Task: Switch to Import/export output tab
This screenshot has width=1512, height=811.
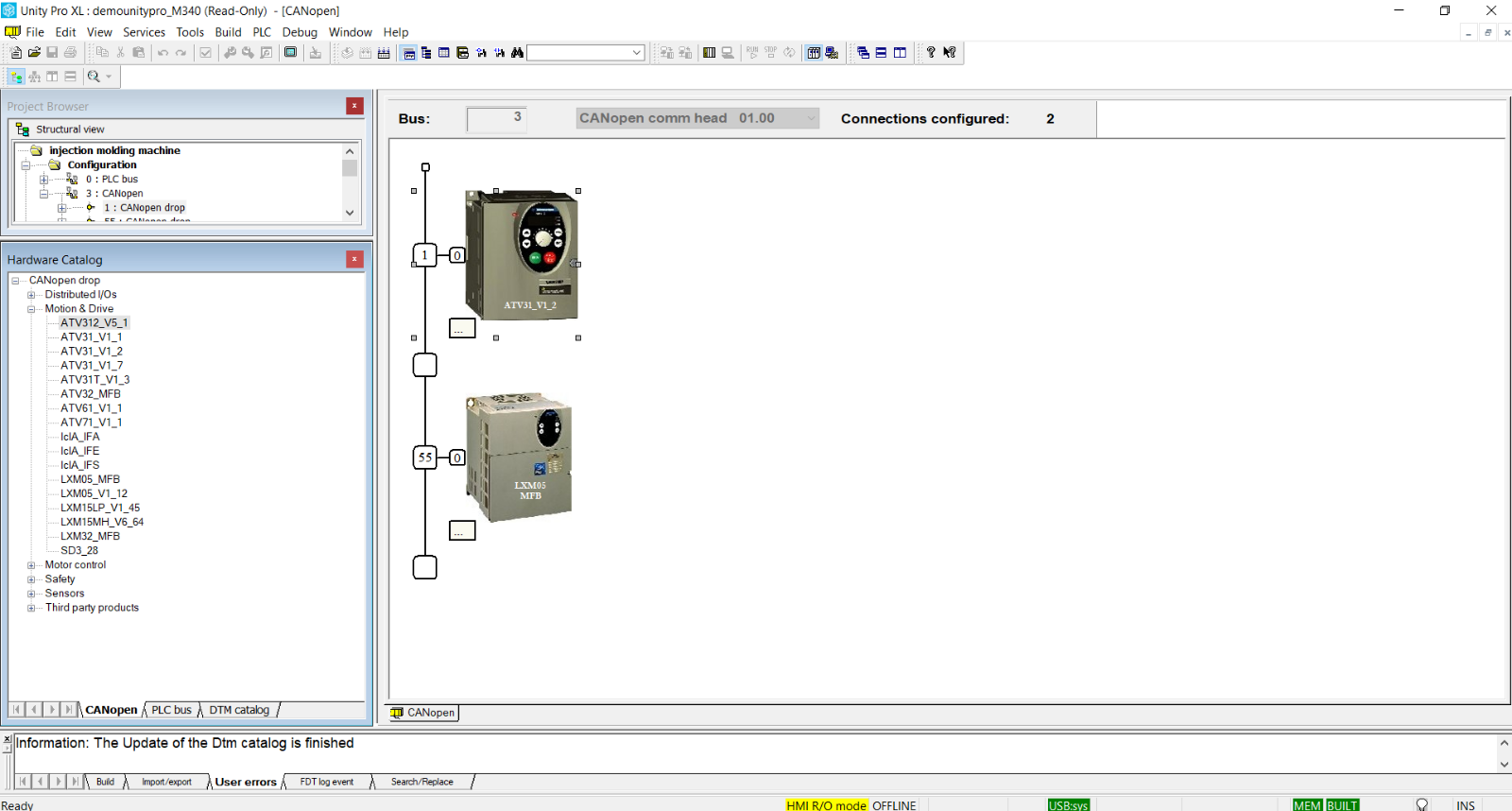Action: point(166,782)
